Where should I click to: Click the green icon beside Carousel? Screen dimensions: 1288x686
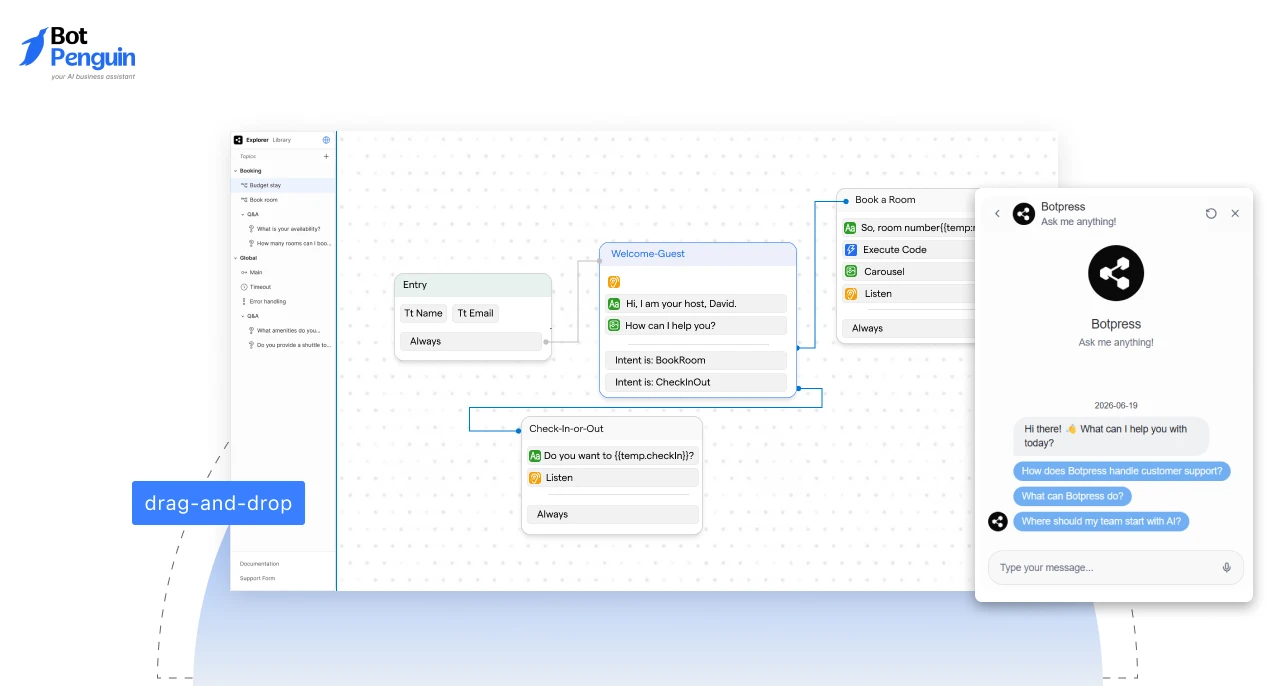851,271
